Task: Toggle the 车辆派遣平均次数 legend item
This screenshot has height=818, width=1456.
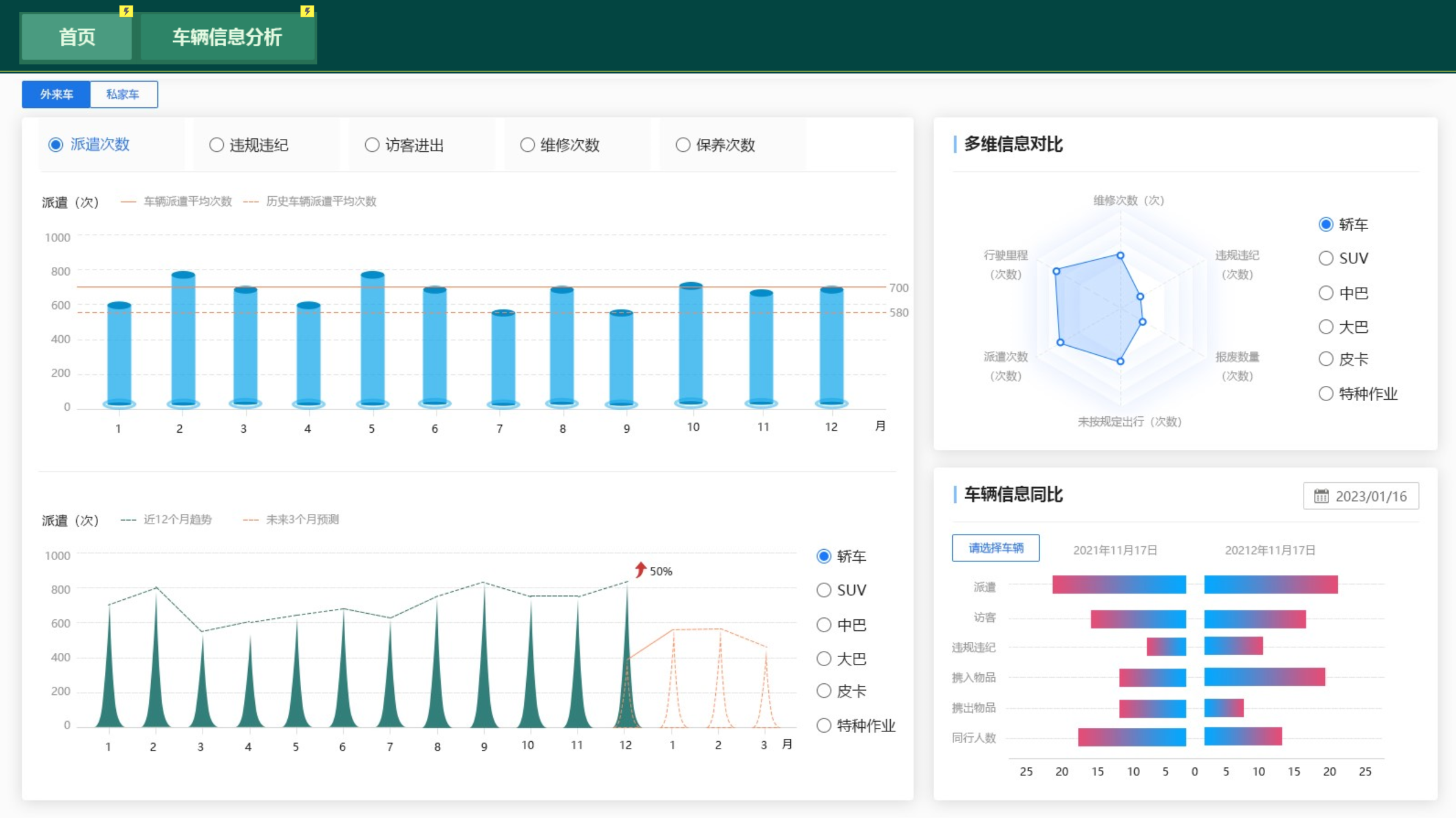Action: pos(176,201)
